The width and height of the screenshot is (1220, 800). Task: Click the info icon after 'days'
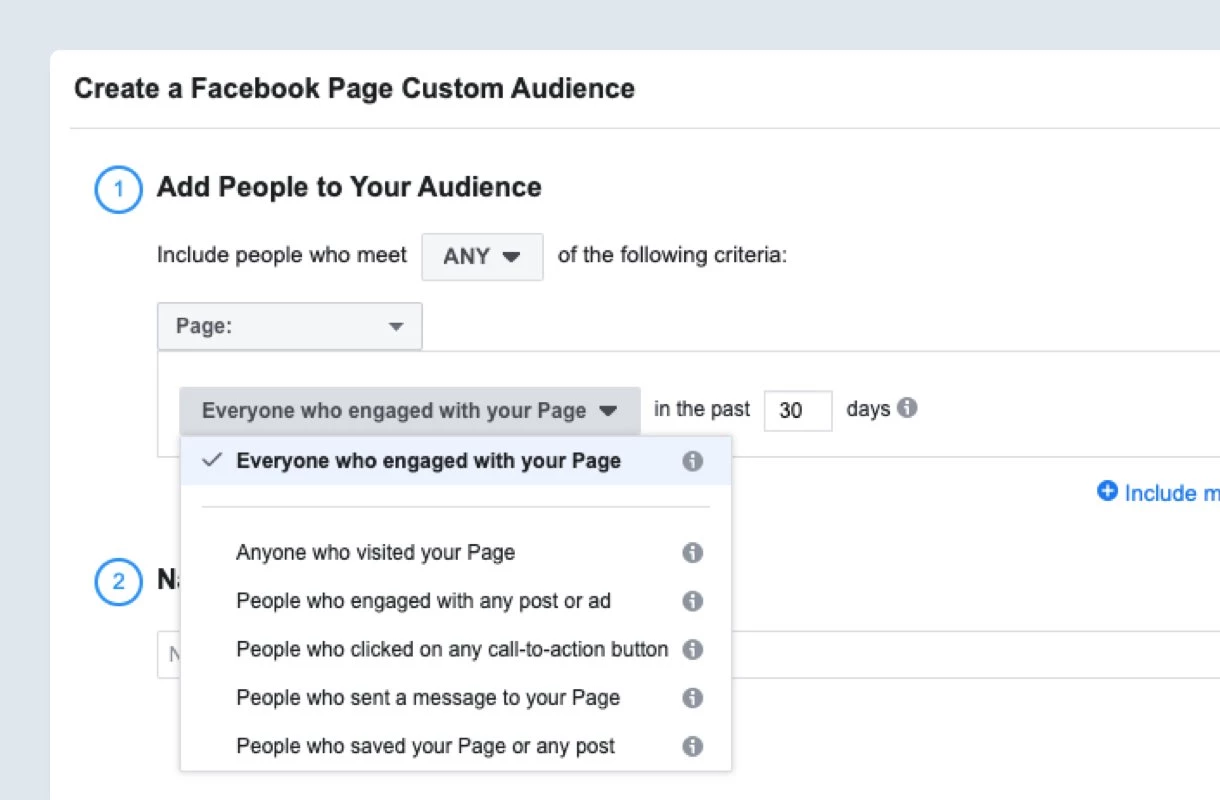coord(907,409)
